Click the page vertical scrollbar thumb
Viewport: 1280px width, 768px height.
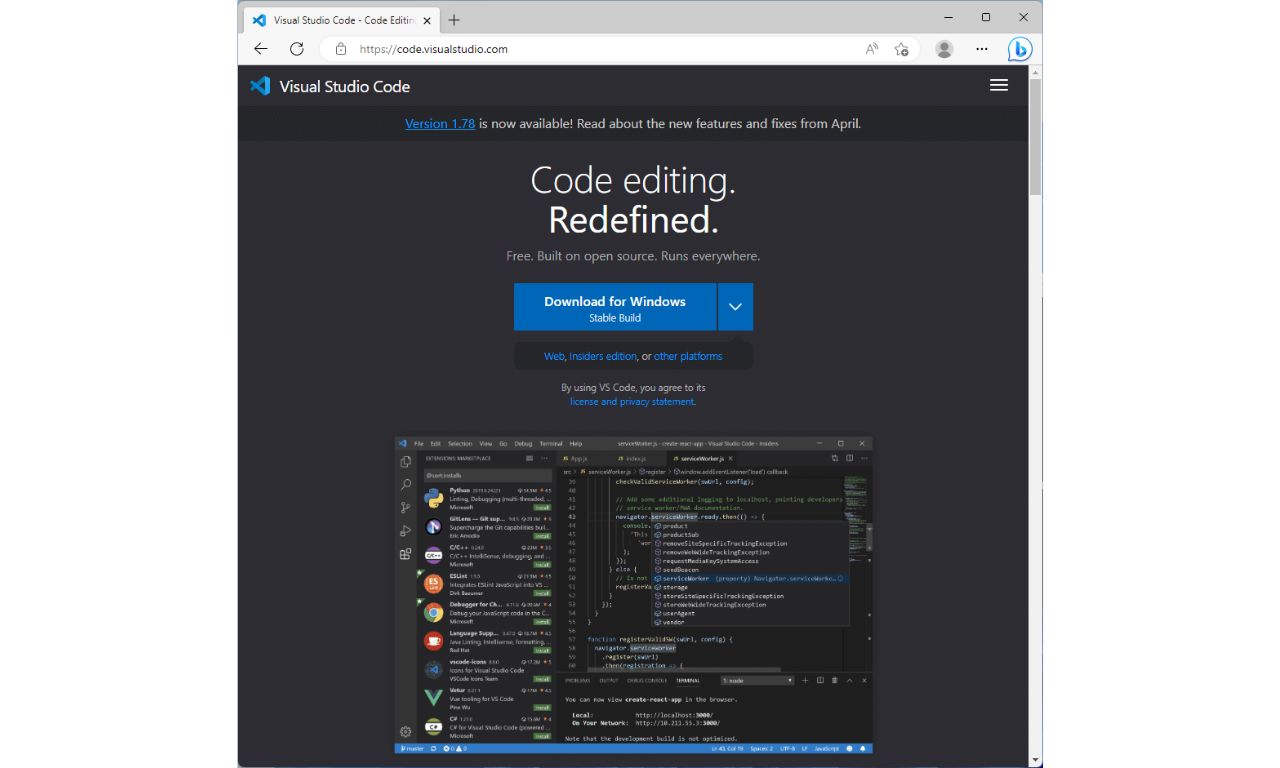(1035, 137)
